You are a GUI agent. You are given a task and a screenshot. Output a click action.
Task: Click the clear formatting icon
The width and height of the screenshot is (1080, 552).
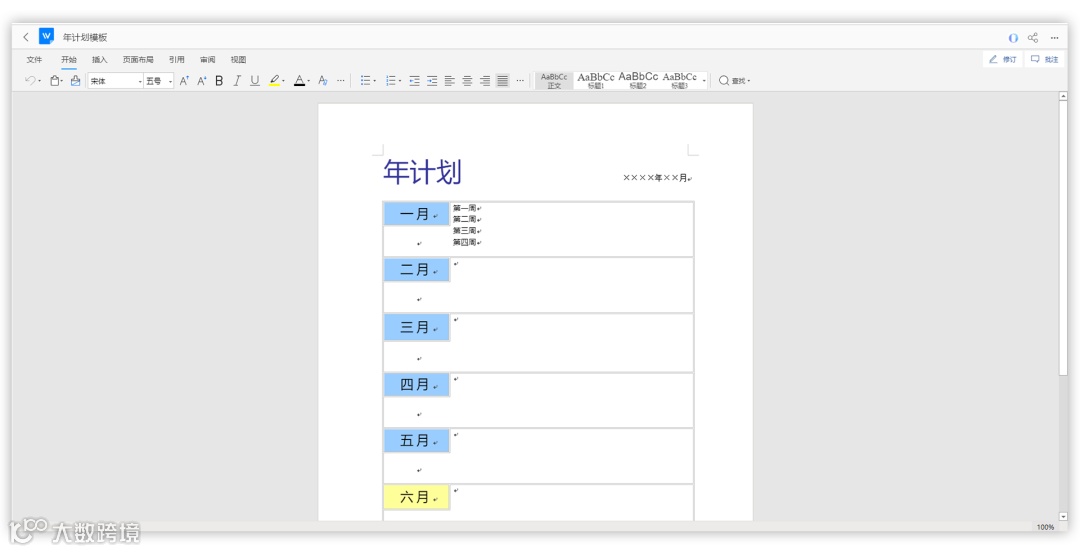point(322,81)
